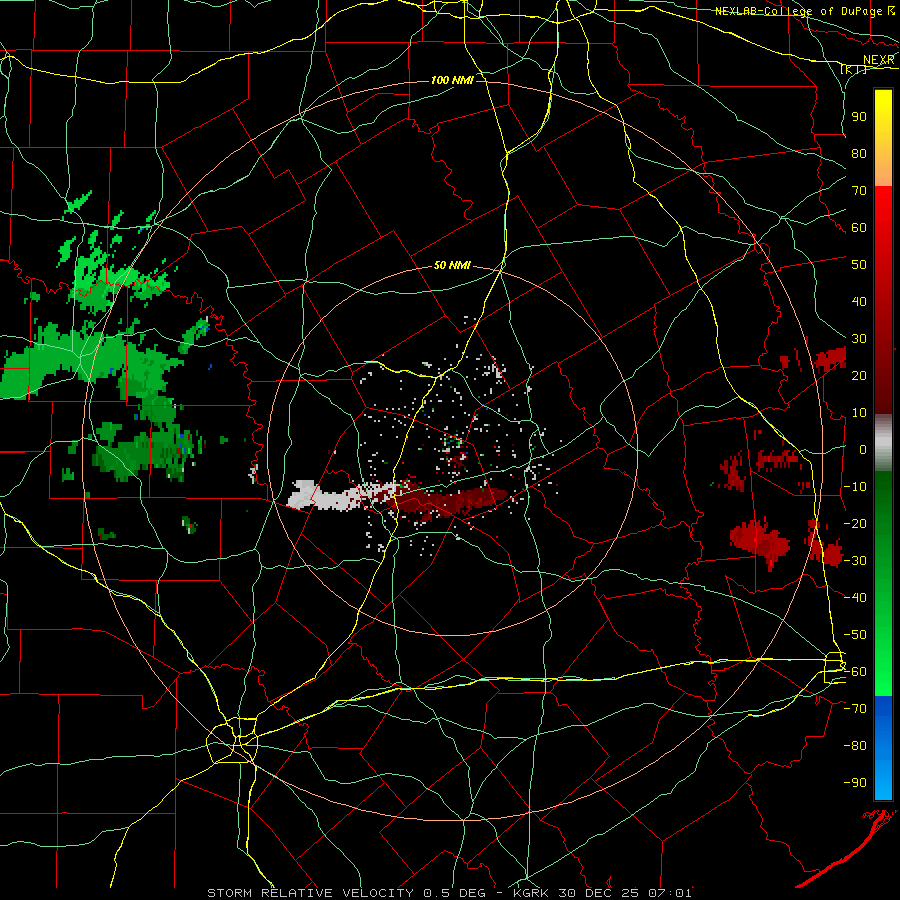Image resolution: width=900 pixels, height=900 pixels.
Task: Click the positive 90 scale label
Action: pyautogui.click(x=859, y=117)
